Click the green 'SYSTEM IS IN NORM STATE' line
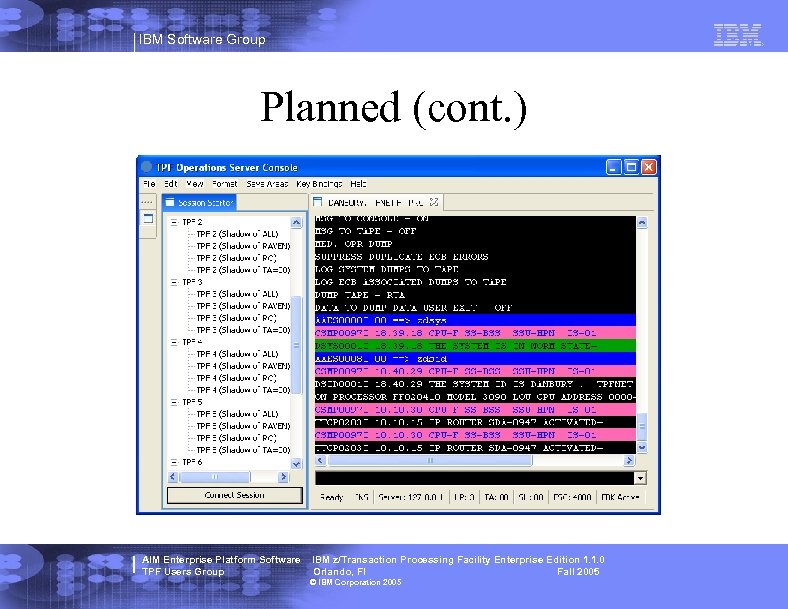The width and height of the screenshot is (788, 609). click(x=475, y=346)
